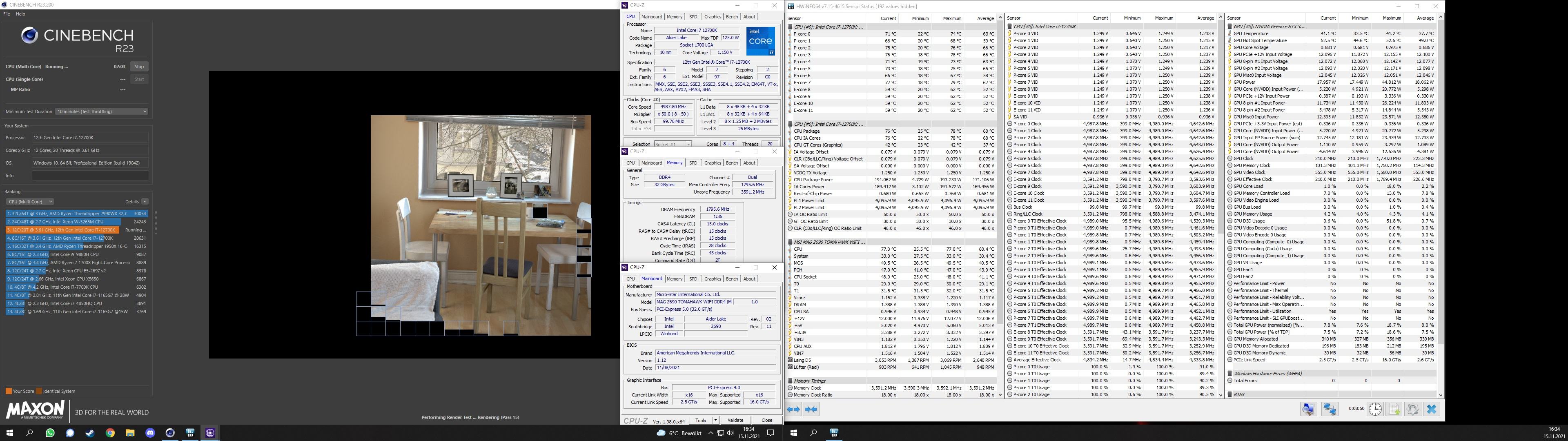
Task: Click HWiNFO icon on the right monitor taskbar
Action: (834, 433)
